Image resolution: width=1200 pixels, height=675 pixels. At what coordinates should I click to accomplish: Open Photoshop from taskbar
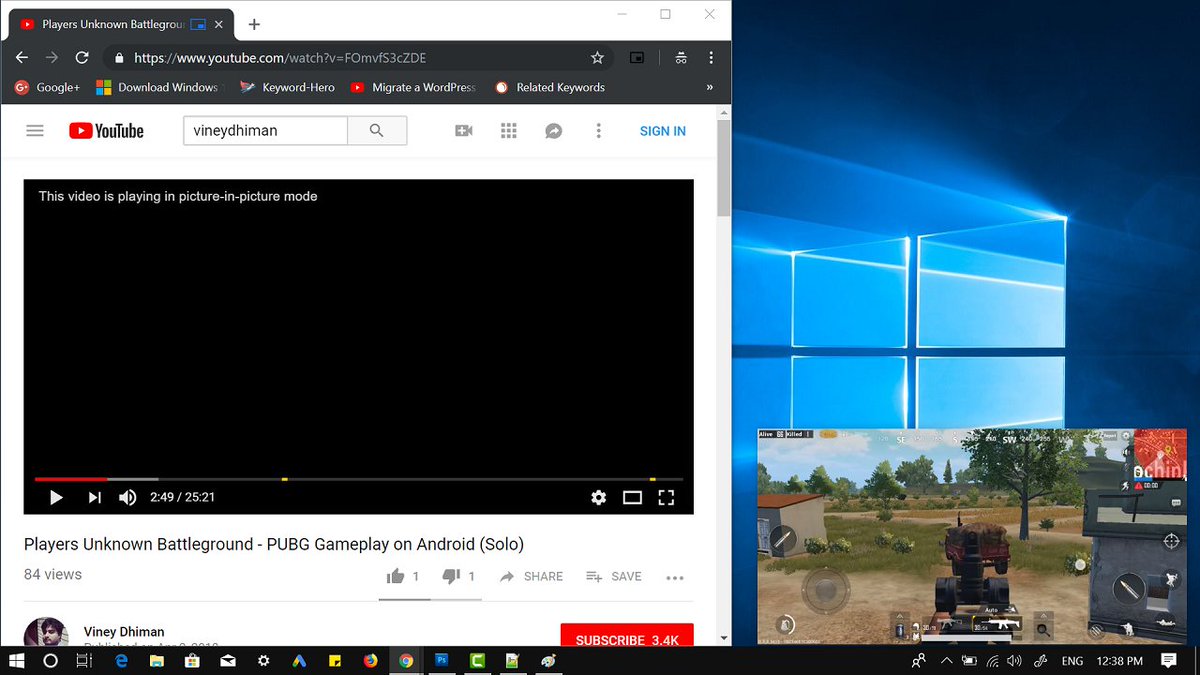pyautogui.click(x=441, y=661)
